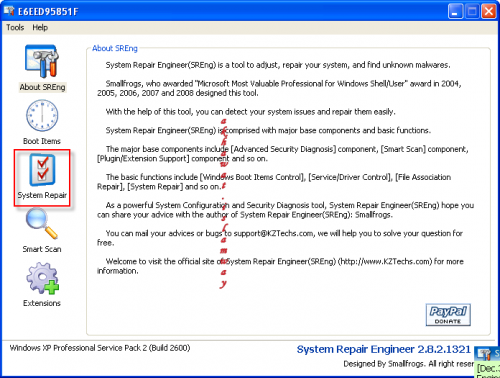The height and width of the screenshot is (378, 500).
Task: Minimize the SREng window
Action: click(x=455, y=12)
